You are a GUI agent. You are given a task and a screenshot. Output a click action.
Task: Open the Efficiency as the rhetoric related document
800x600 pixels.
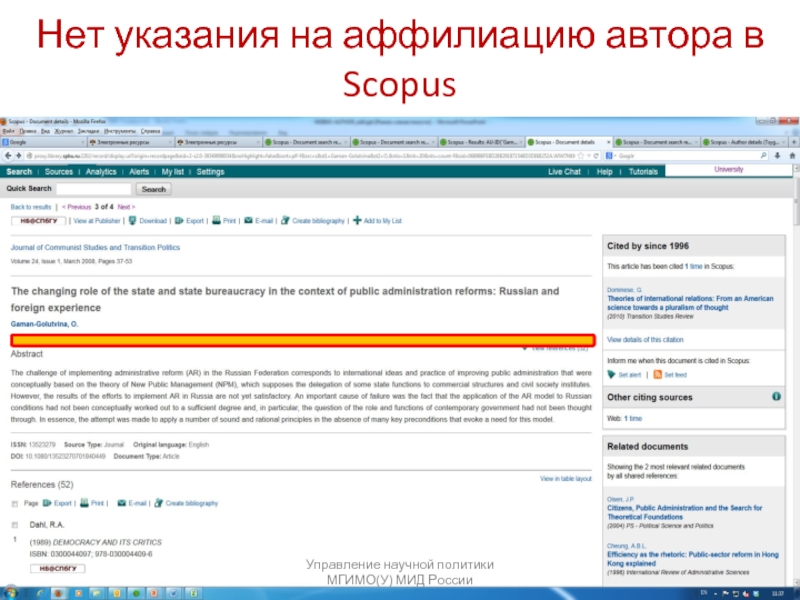click(693, 559)
